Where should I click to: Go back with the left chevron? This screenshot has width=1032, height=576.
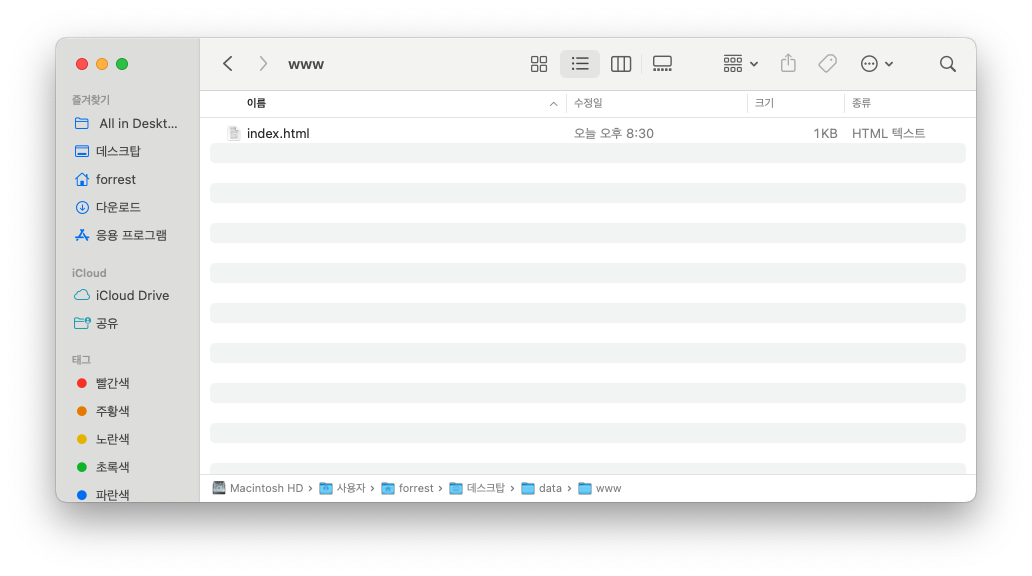point(228,64)
